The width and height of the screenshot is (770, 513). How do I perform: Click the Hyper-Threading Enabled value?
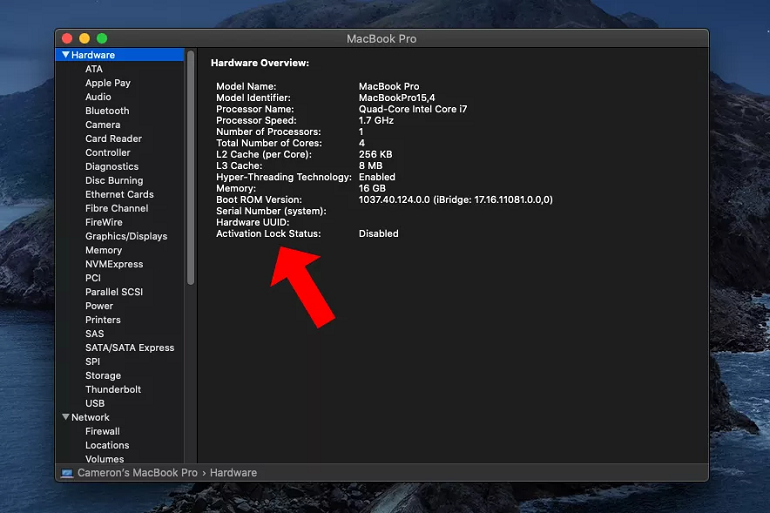click(x=377, y=177)
